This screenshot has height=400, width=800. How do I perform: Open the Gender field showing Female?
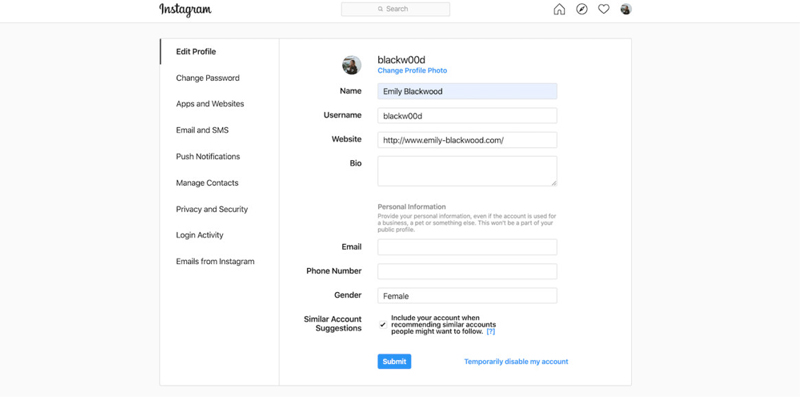(467, 296)
